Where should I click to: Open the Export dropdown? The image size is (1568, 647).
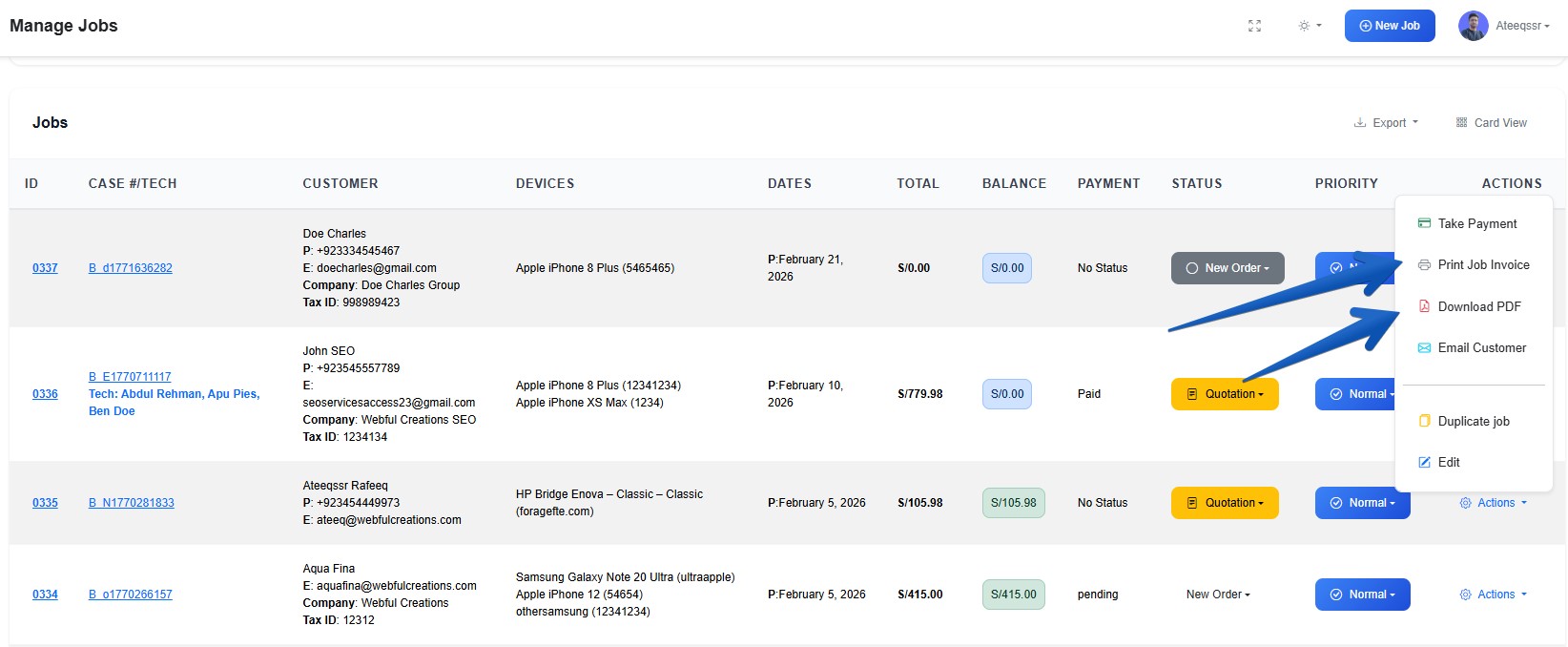tap(1386, 122)
